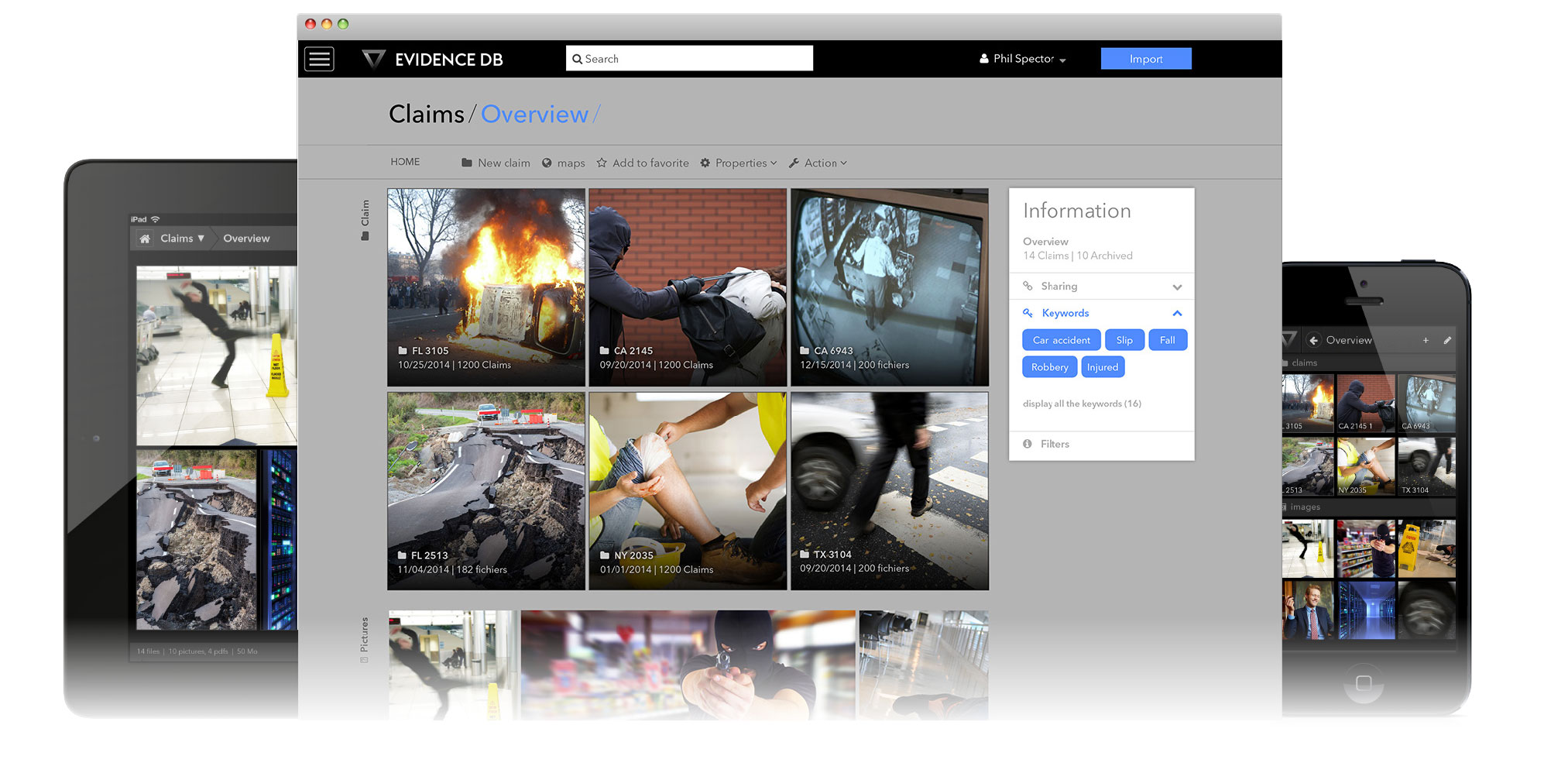Viewport: 1568px width, 780px height.
Task: Open claim FL 2513 broken road thumbnail
Action: tap(486, 491)
